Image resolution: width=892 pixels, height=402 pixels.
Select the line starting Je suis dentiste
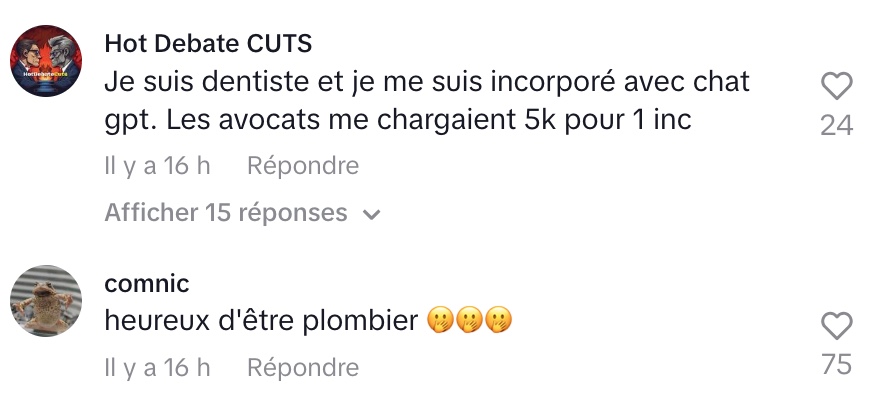pos(427,83)
